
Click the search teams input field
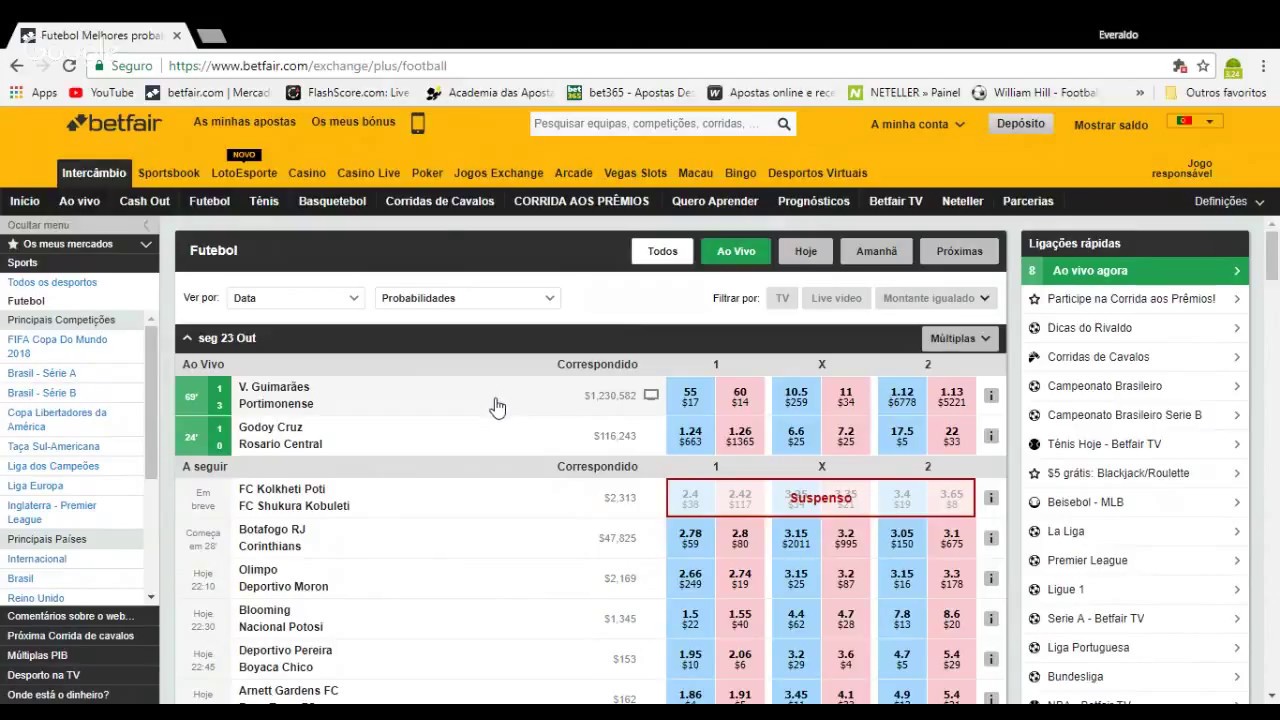point(652,124)
